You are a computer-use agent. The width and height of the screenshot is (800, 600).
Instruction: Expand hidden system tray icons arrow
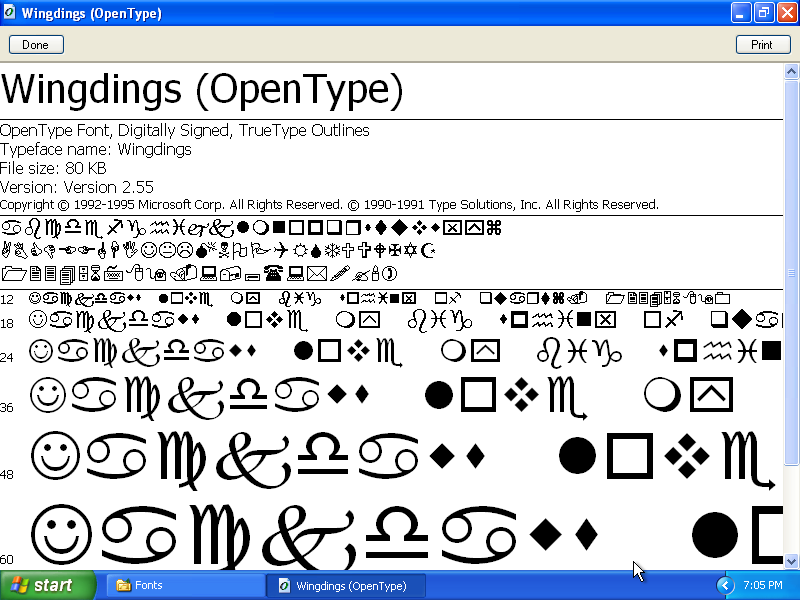(724, 586)
